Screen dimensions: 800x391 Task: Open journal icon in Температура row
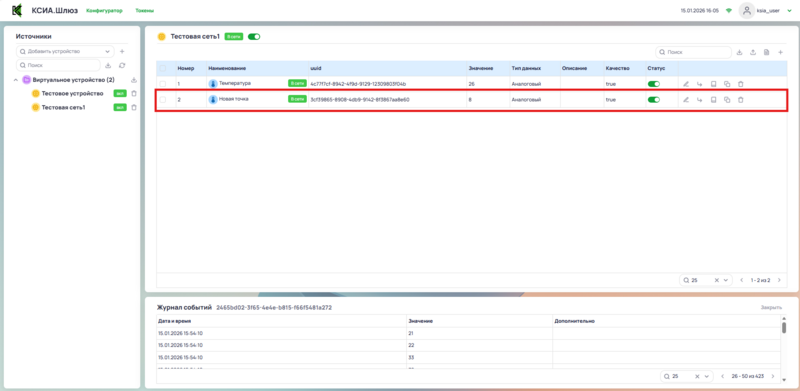coord(714,84)
